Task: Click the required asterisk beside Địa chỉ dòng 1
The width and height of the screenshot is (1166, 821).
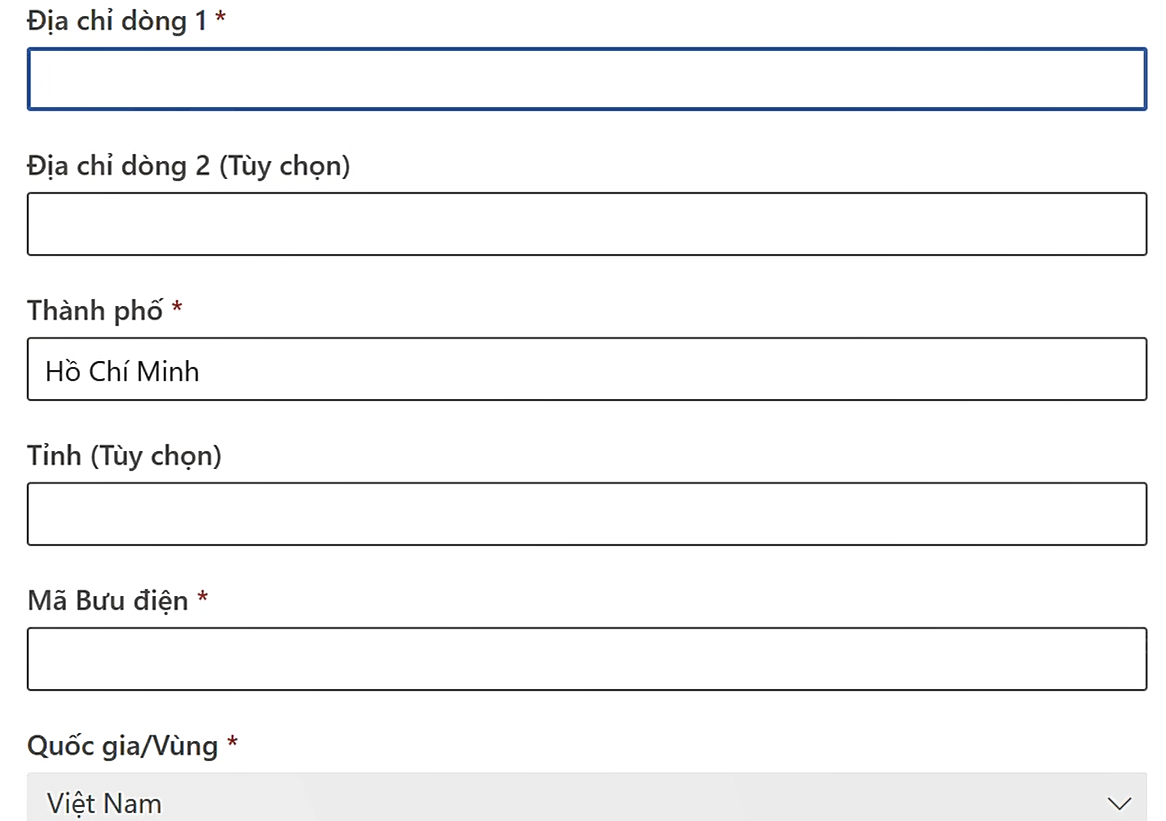Action: pyautogui.click(x=221, y=19)
